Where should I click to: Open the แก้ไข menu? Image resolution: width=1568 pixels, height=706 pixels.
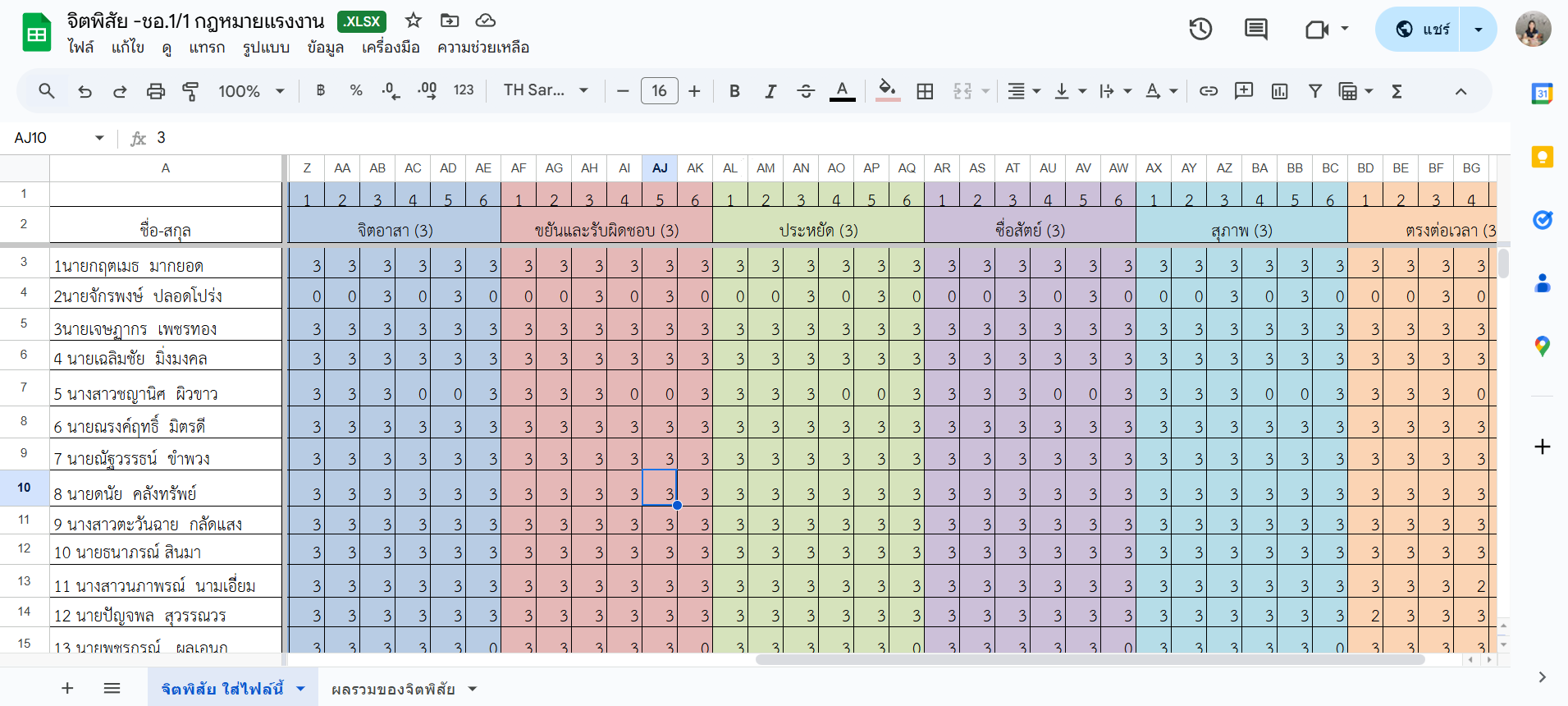point(128,48)
